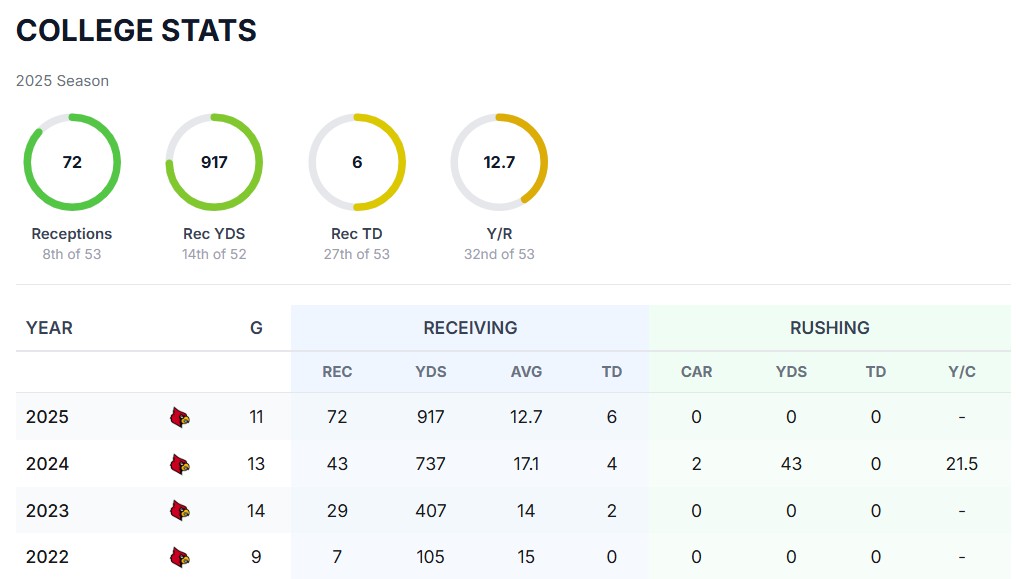Click the Y/R ring showing 12.7
Viewport: 1016px width, 579px height.
(x=499, y=162)
